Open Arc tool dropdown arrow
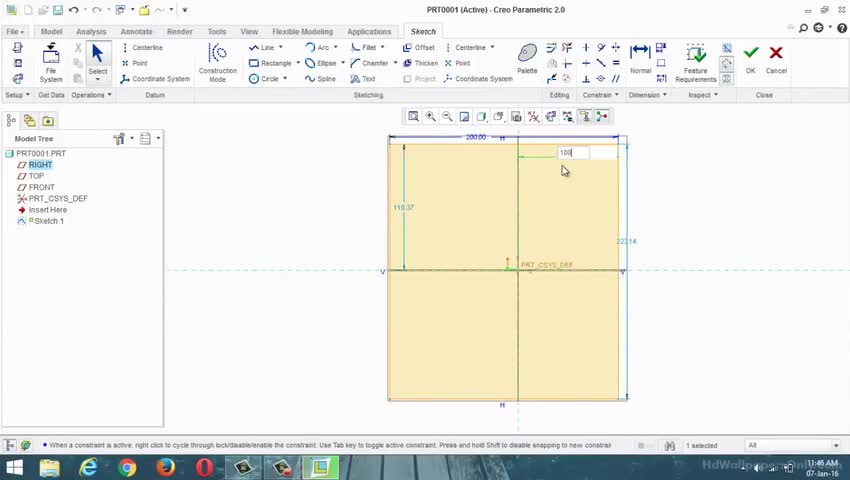Screen dimensions: 850x480 (335, 48)
